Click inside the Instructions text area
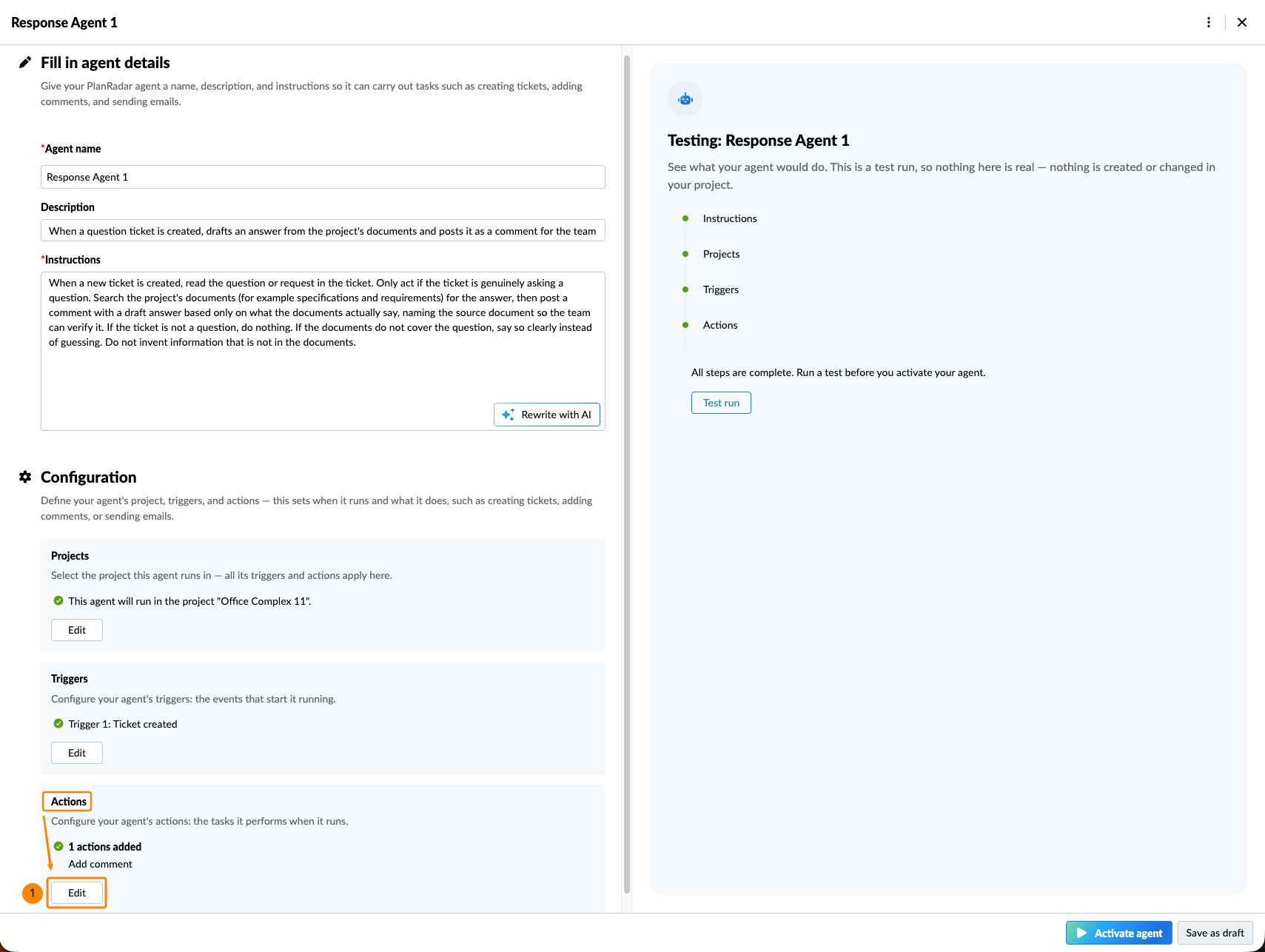The width and height of the screenshot is (1265, 952). tap(323, 351)
